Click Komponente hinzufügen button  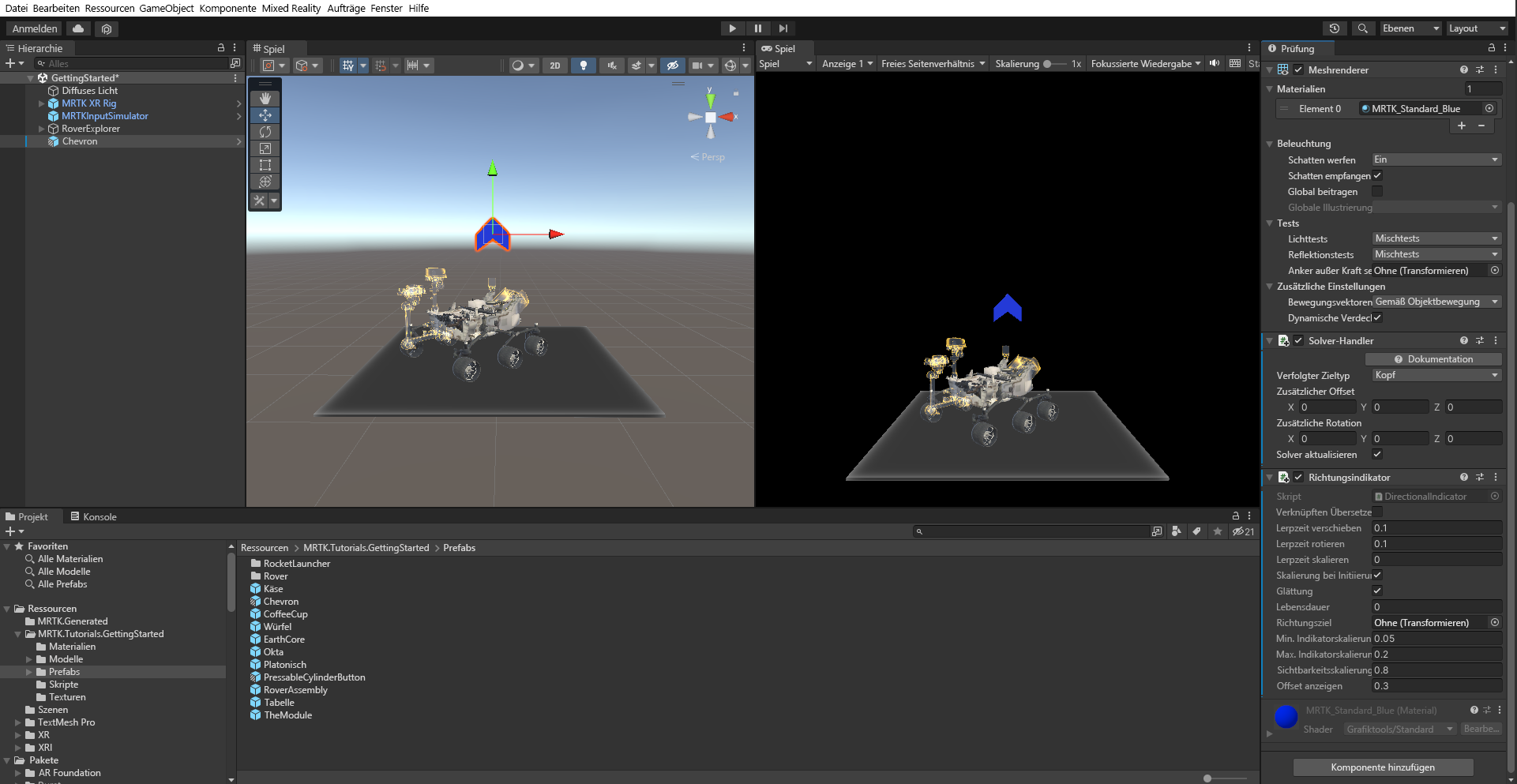tap(1383, 767)
